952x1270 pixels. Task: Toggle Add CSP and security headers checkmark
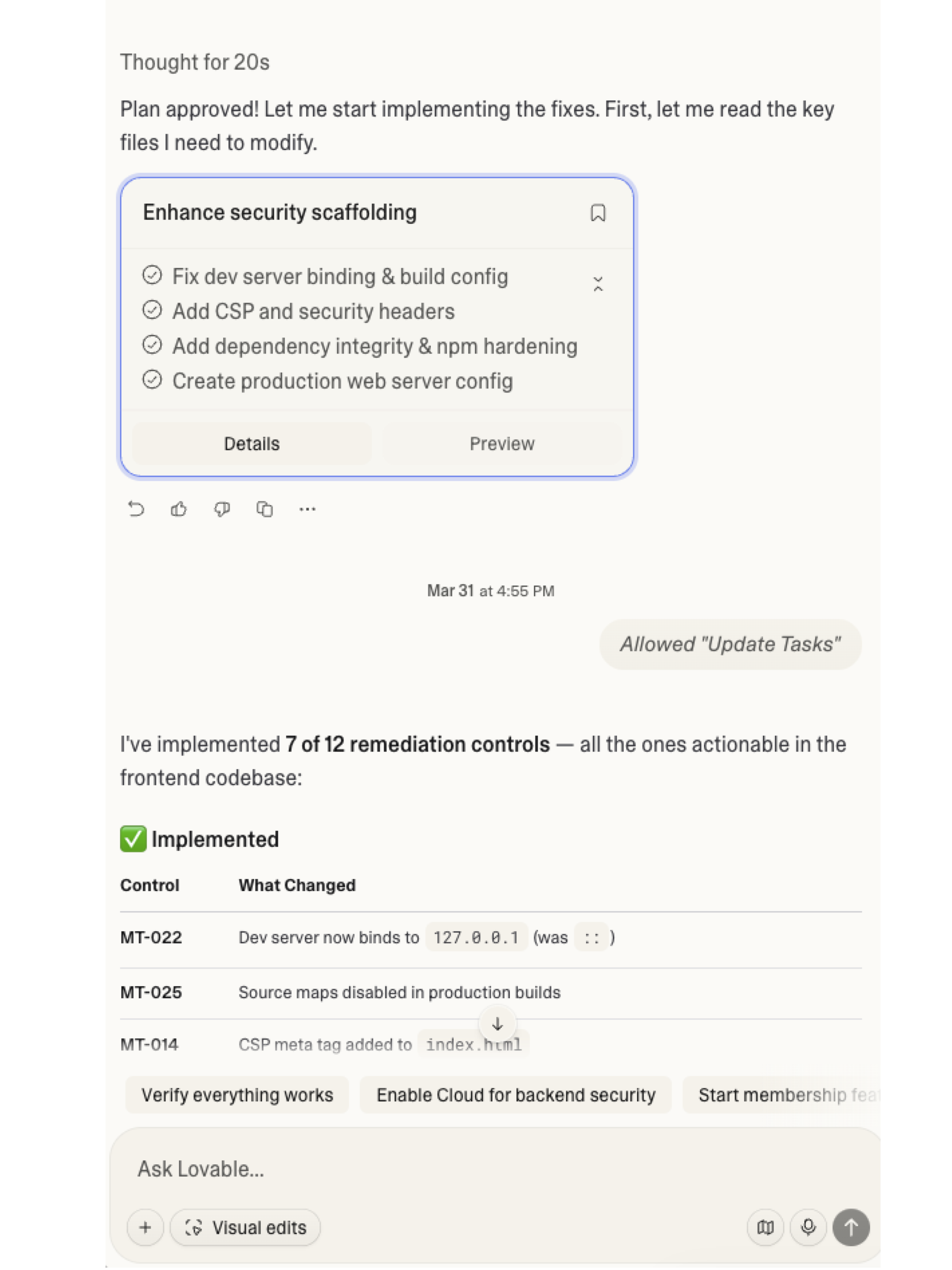pyautogui.click(x=152, y=310)
